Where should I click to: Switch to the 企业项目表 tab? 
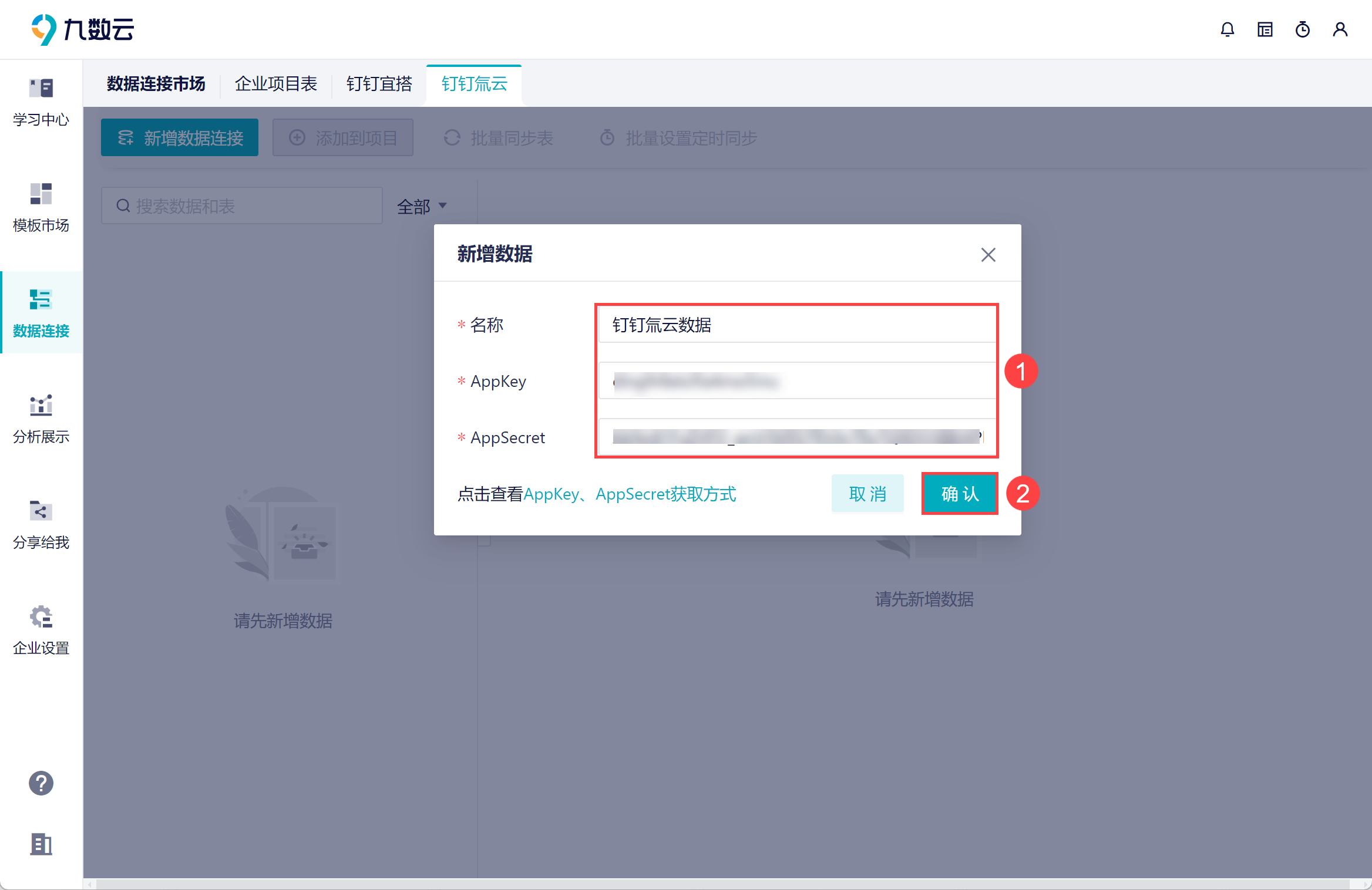point(276,84)
